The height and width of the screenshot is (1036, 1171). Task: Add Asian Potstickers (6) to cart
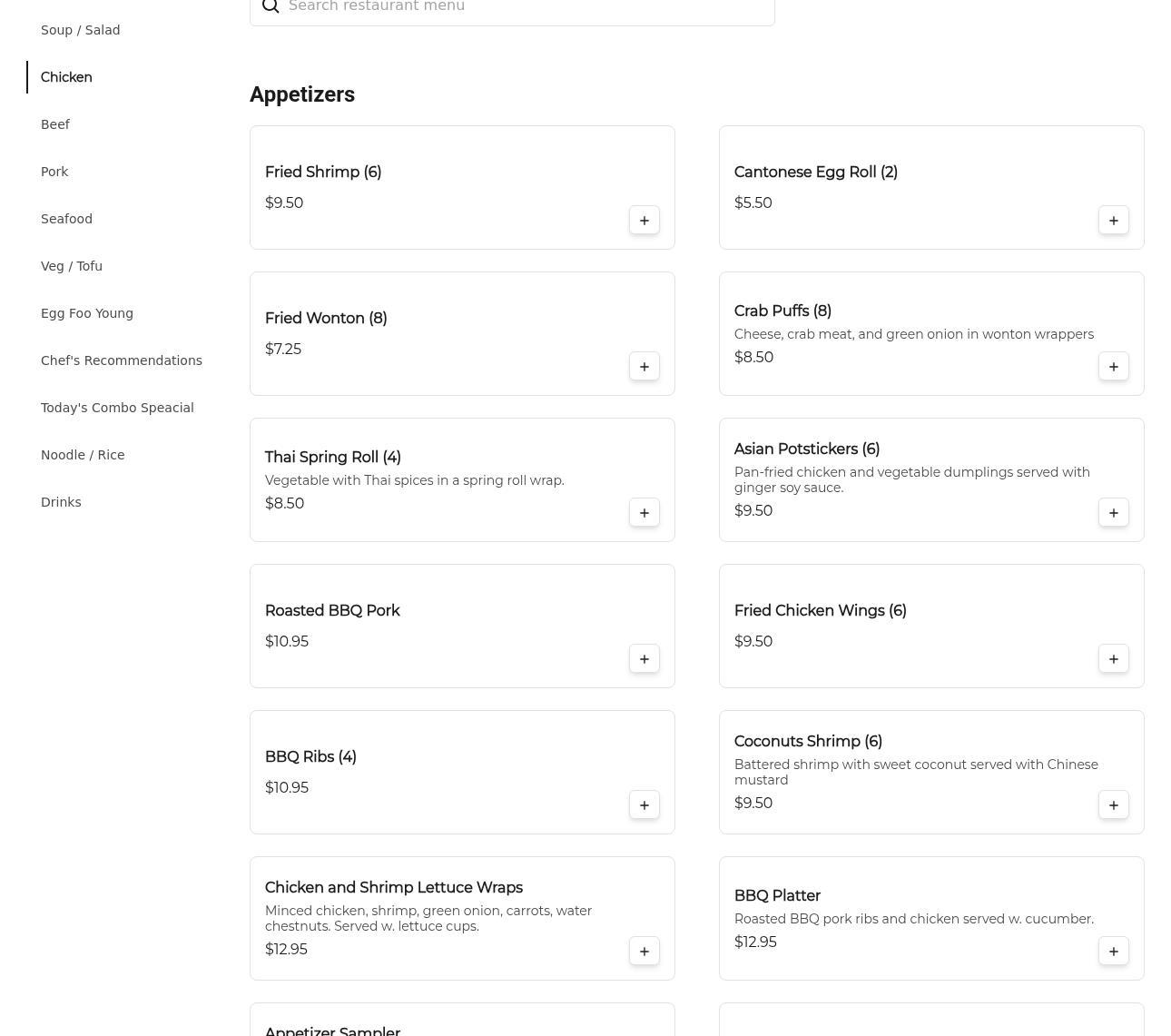(x=1113, y=513)
